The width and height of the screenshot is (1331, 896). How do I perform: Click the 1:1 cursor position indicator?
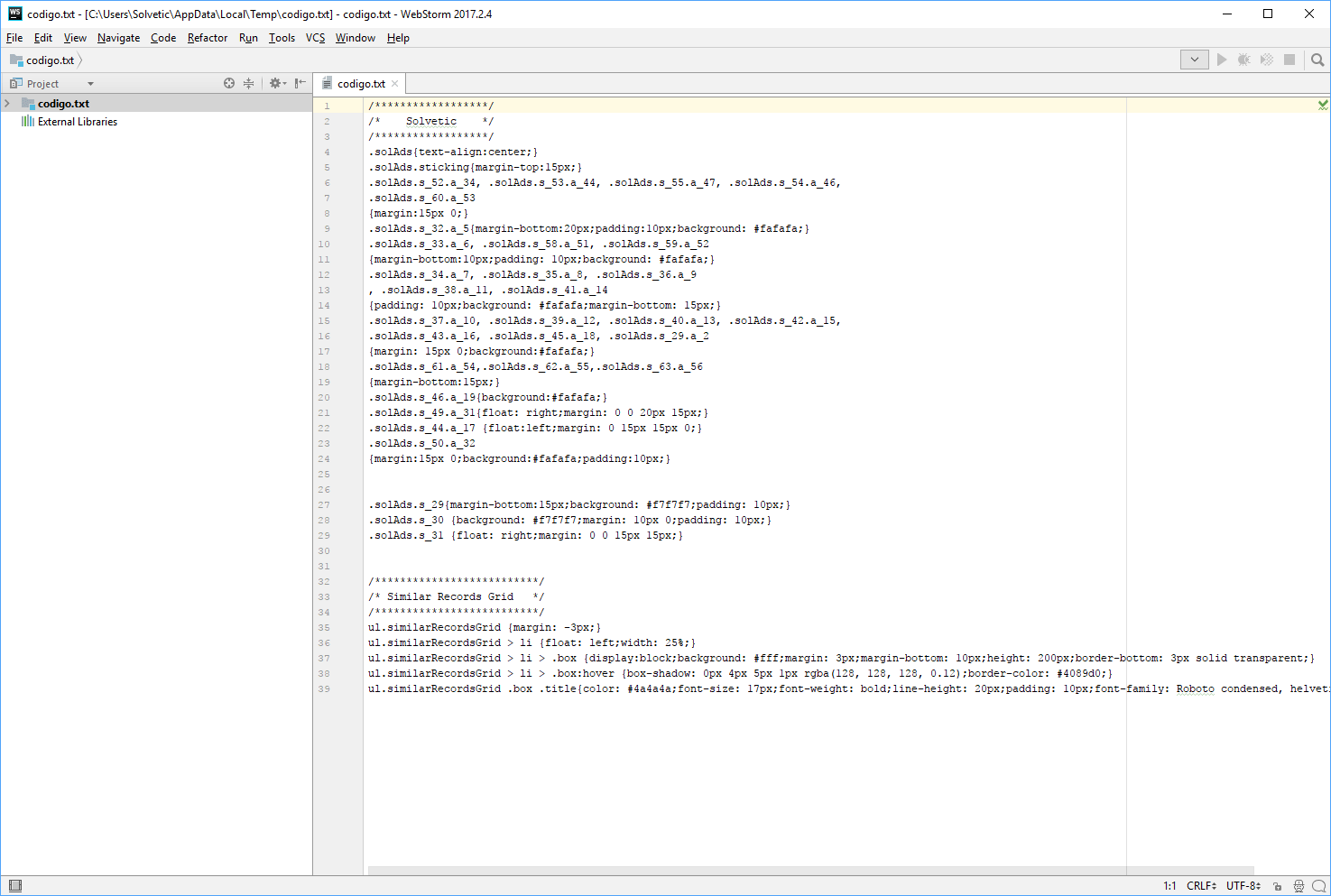click(x=1169, y=886)
